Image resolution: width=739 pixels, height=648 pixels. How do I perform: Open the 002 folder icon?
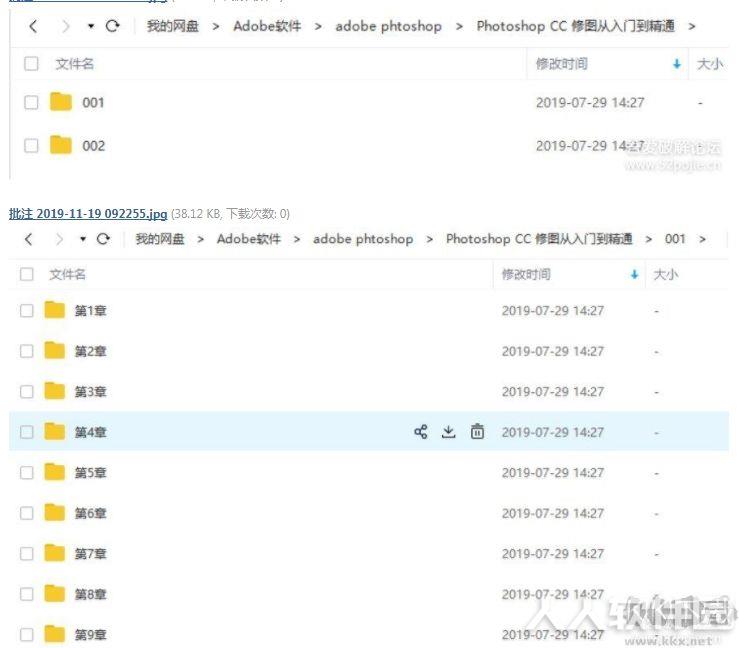[61, 145]
